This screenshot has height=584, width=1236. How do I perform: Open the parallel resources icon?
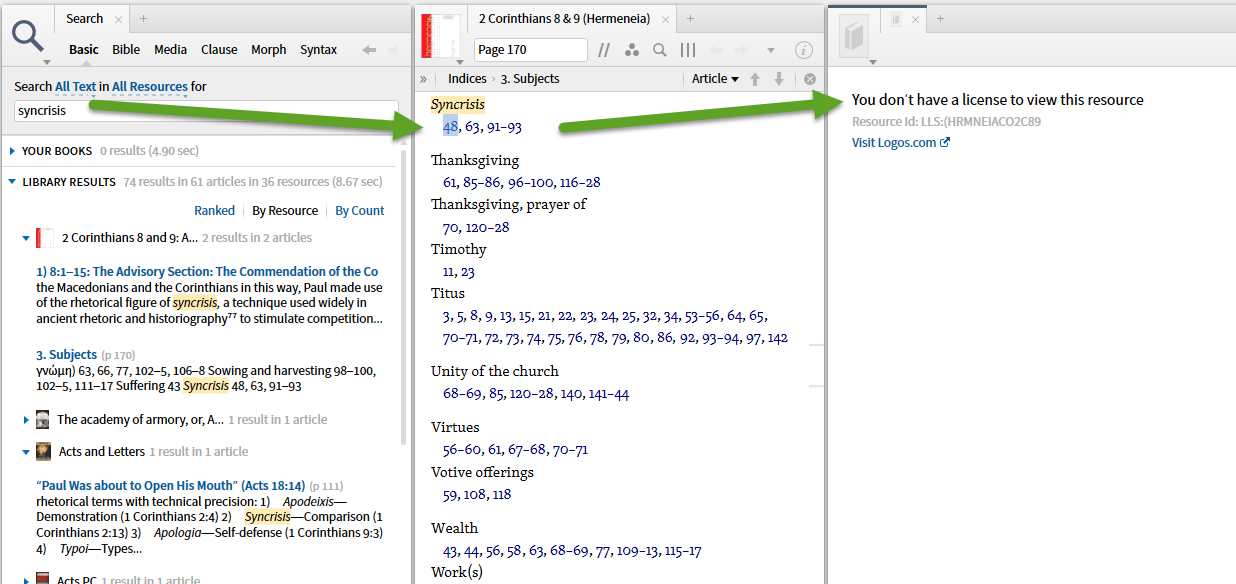(x=604, y=50)
